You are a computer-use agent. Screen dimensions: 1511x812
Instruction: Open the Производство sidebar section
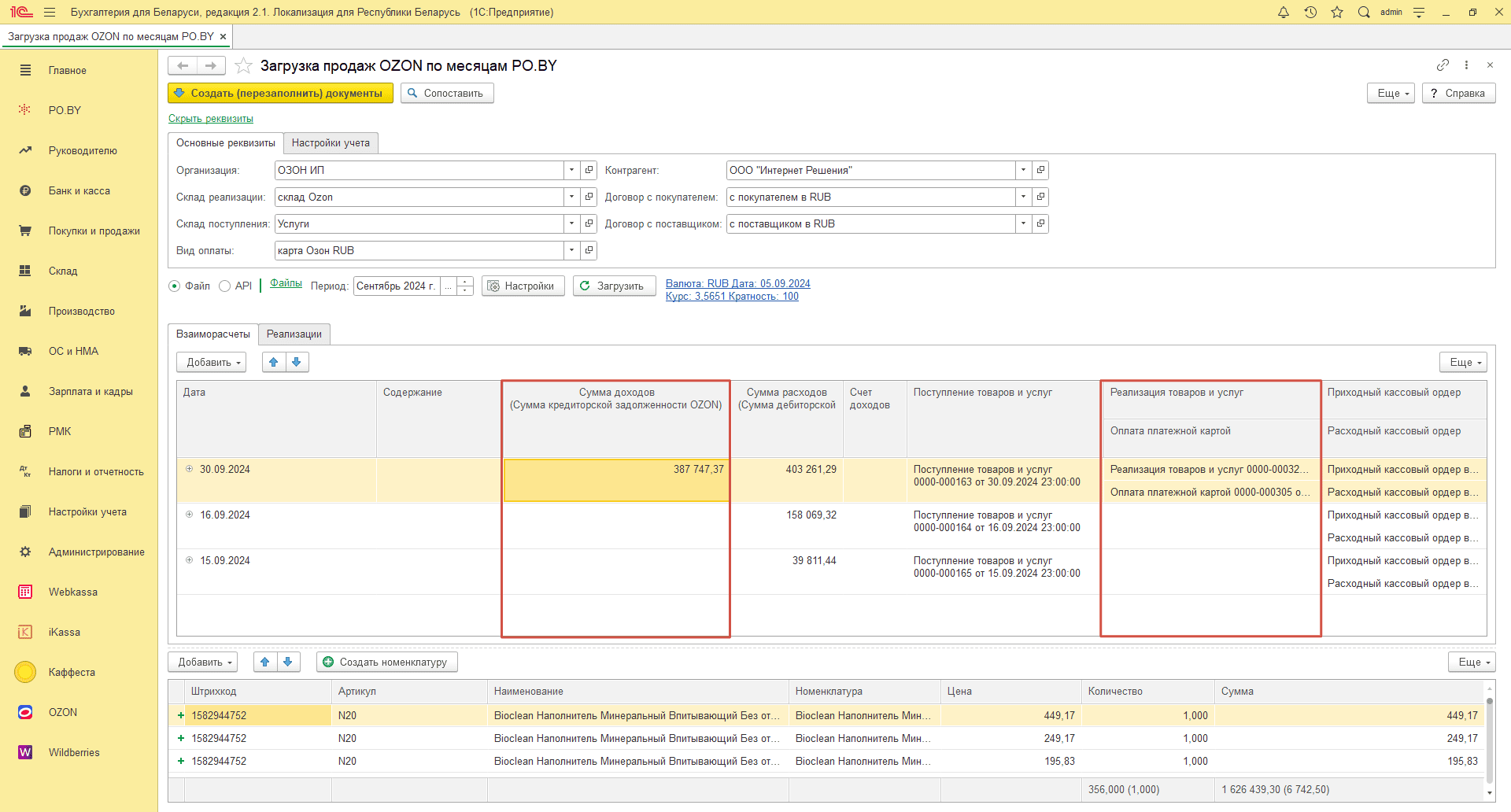[x=81, y=311]
